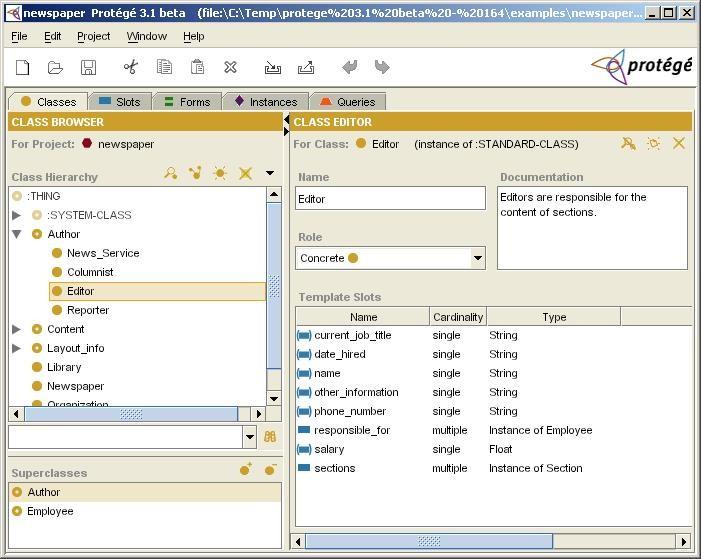Click the Redo arrow toolbar icon
This screenshot has width=701, height=559.
point(382,67)
